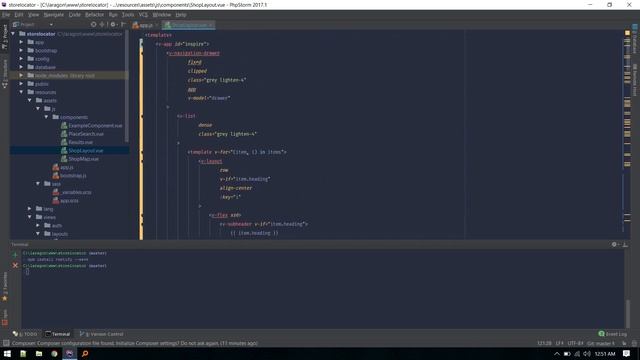Click the yellow inspection indicator above editor scrollbar

[x=627, y=33]
